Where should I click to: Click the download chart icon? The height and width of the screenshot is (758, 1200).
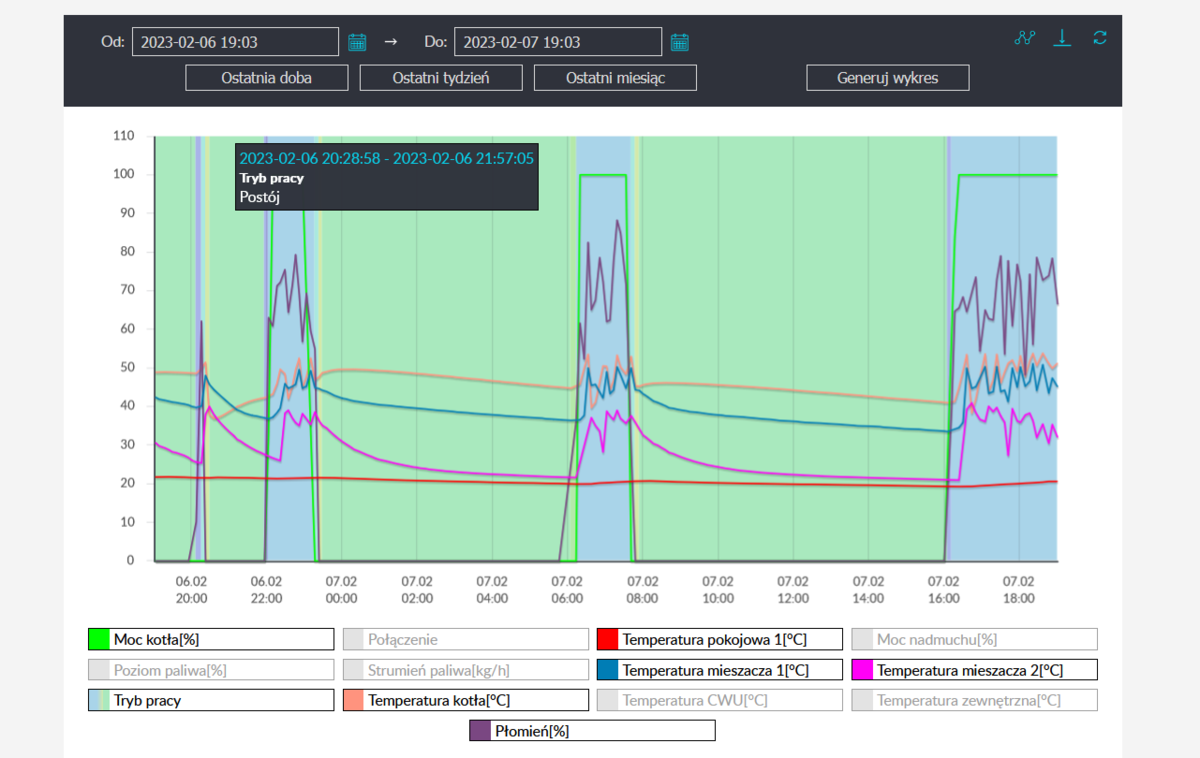(1062, 38)
